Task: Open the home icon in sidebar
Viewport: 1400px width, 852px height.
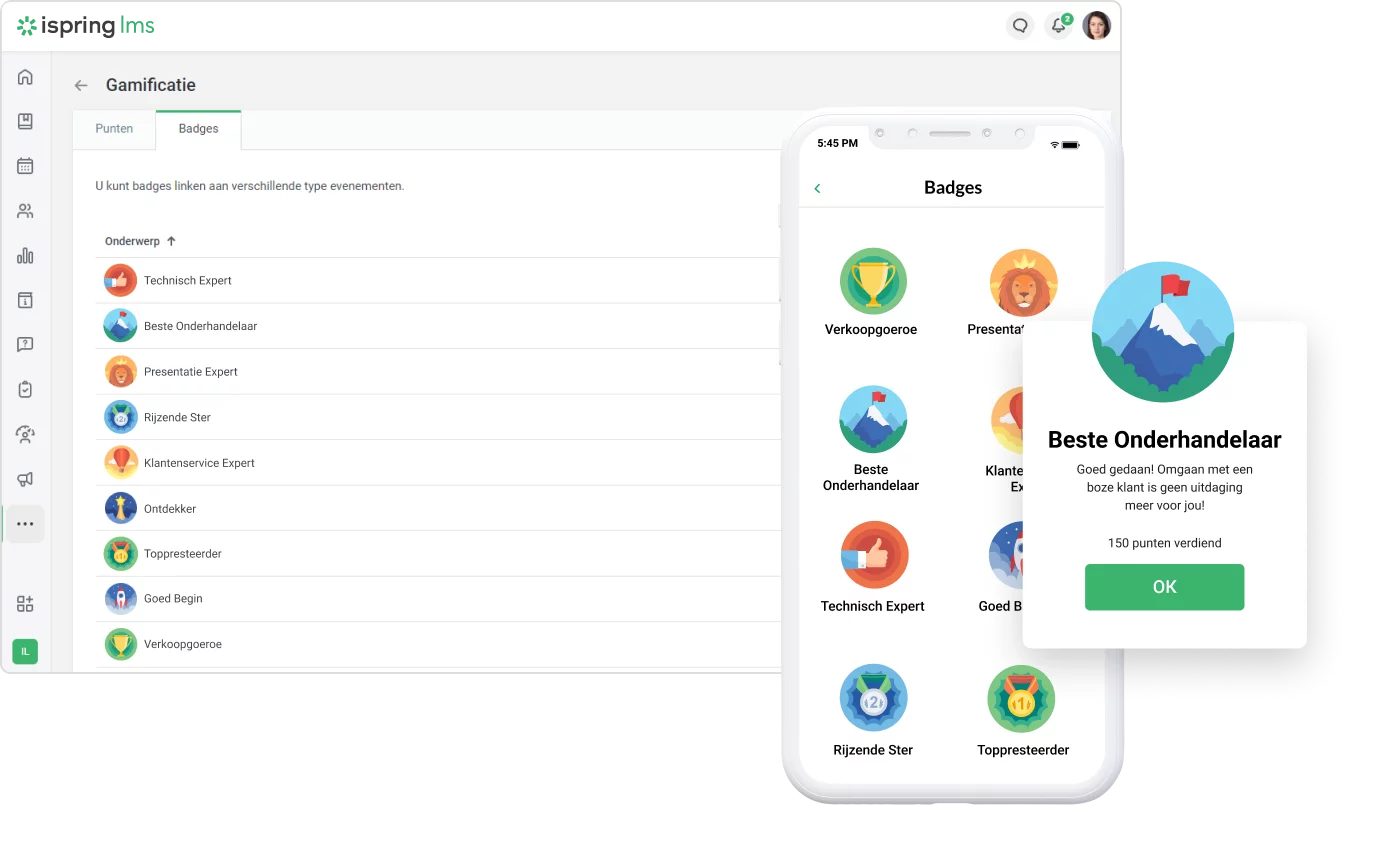Action: coord(25,77)
